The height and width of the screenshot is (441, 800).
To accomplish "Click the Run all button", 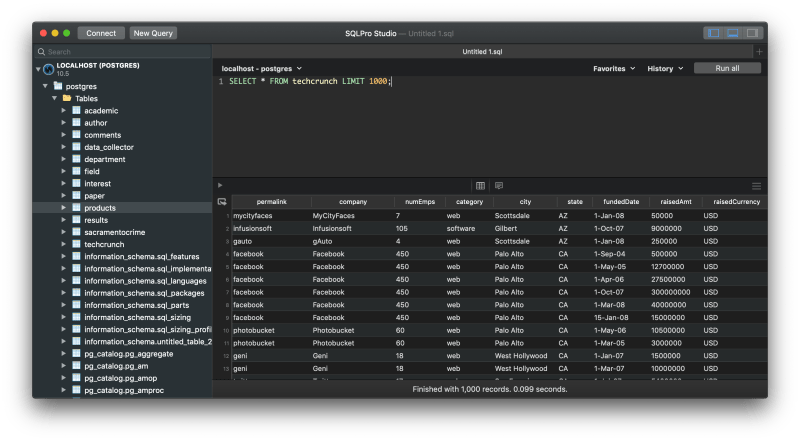I will click(x=727, y=68).
